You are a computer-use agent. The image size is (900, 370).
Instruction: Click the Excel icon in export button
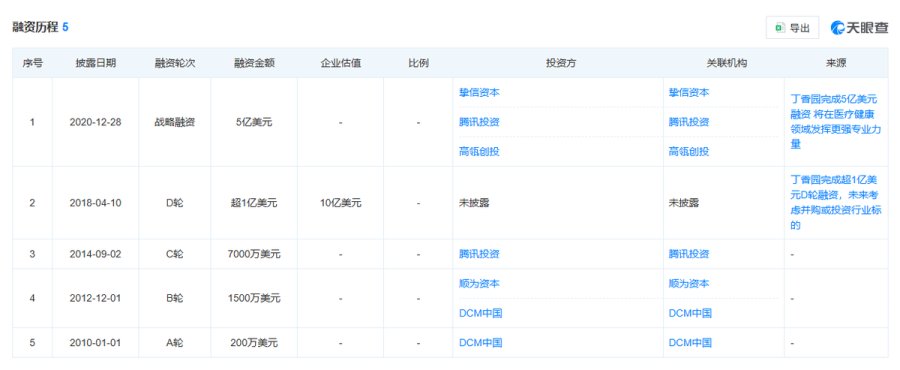pos(780,28)
